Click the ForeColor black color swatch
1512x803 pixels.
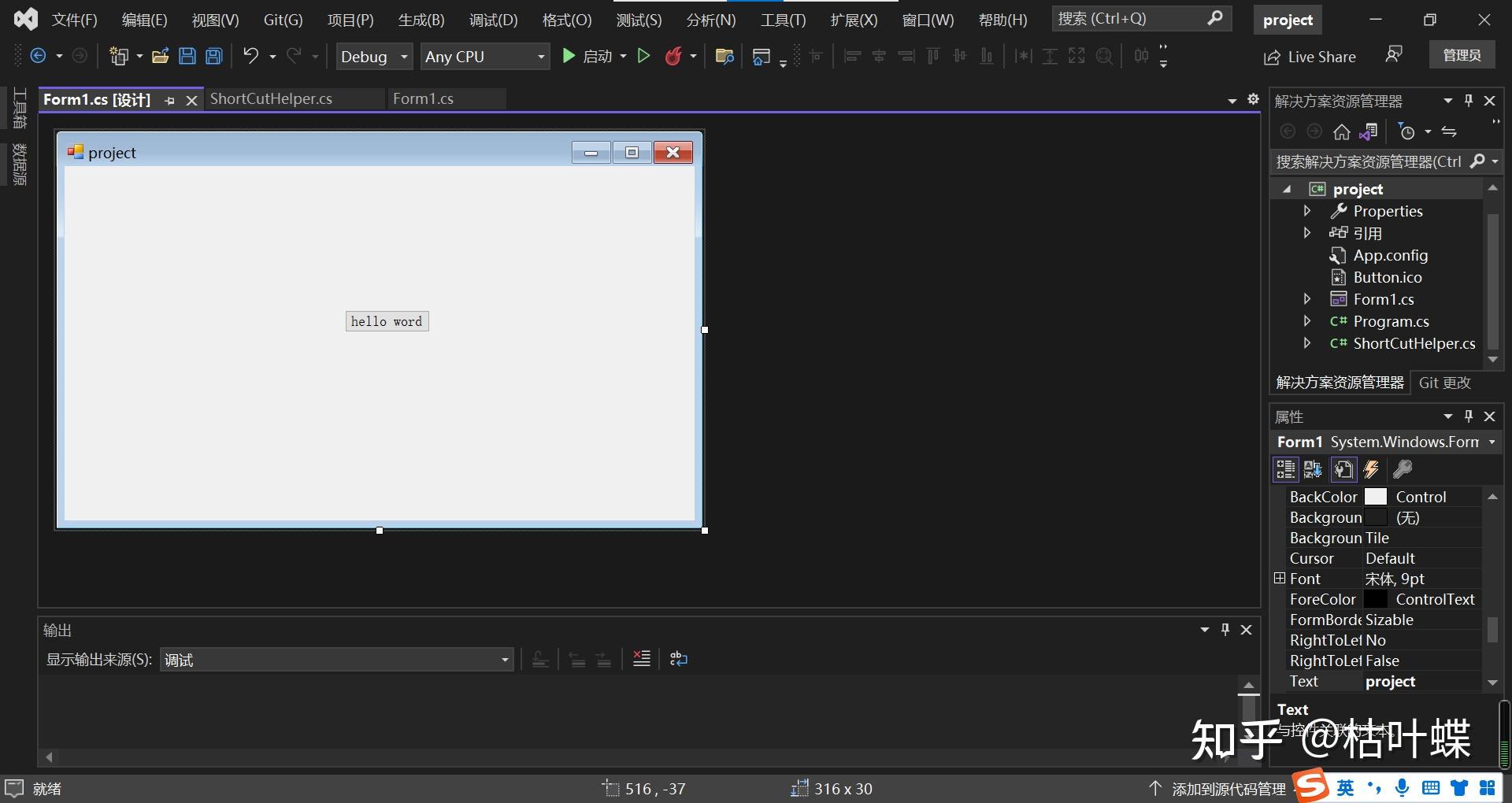(x=1376, y=599)
